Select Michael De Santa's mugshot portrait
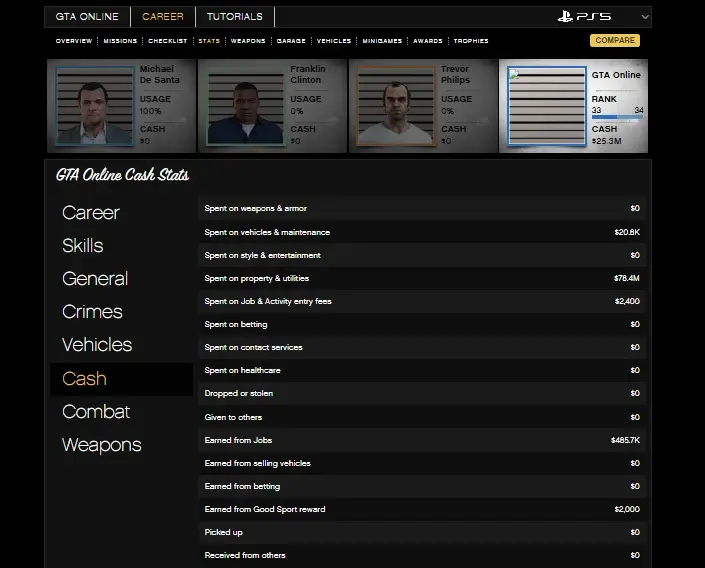 95,106
